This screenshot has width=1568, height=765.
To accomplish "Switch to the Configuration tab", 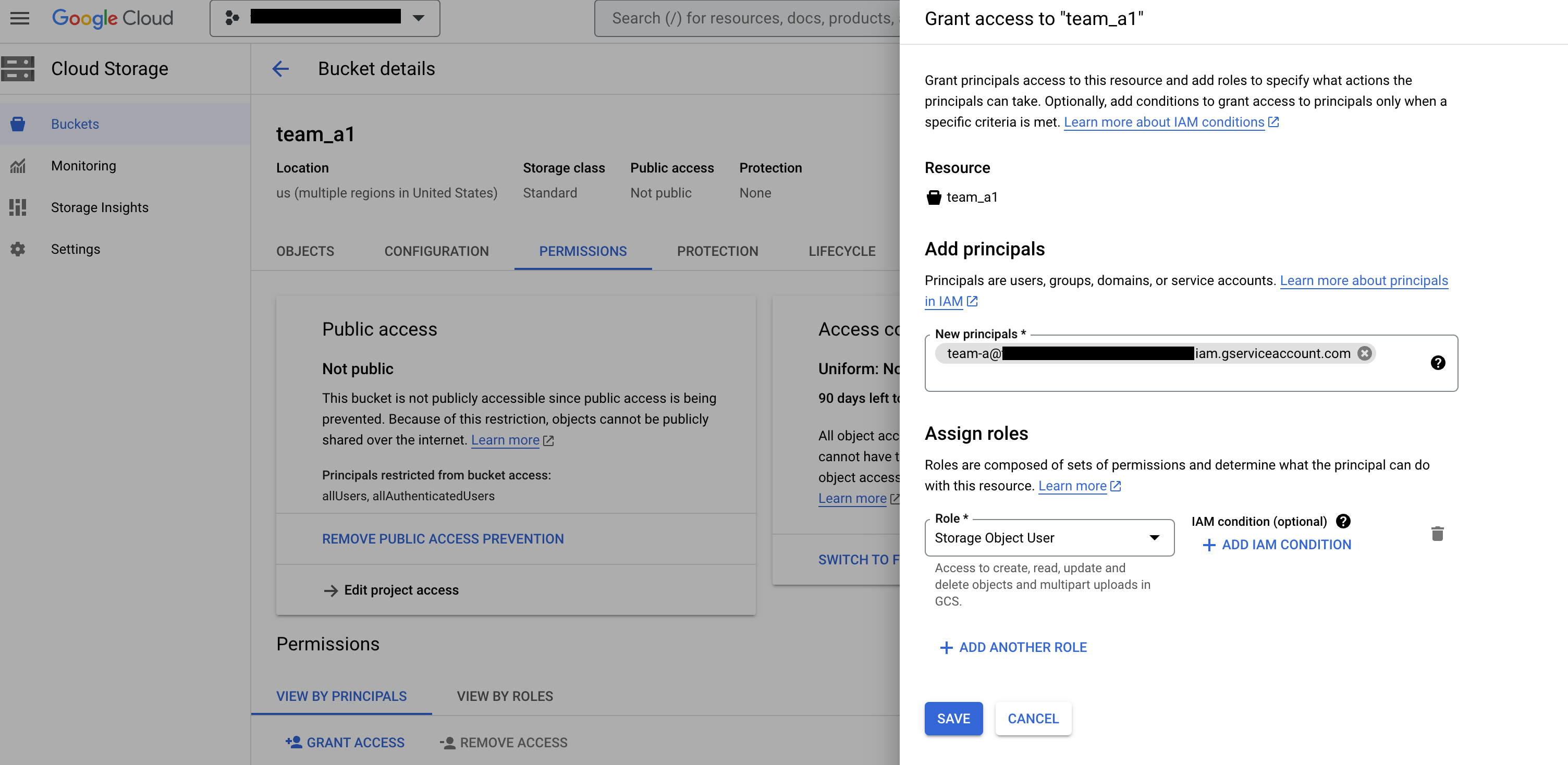I will click(x=436, y=251).
